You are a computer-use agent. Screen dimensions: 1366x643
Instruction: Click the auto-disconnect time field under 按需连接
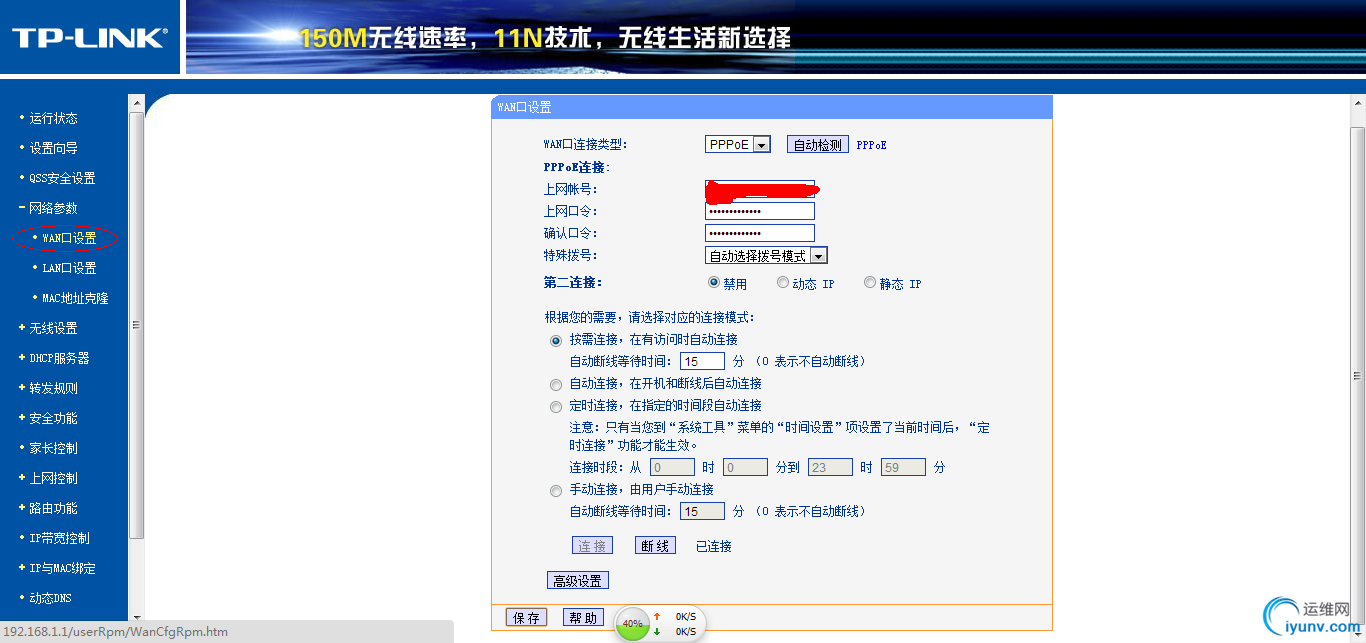click(x=702, y=361)
